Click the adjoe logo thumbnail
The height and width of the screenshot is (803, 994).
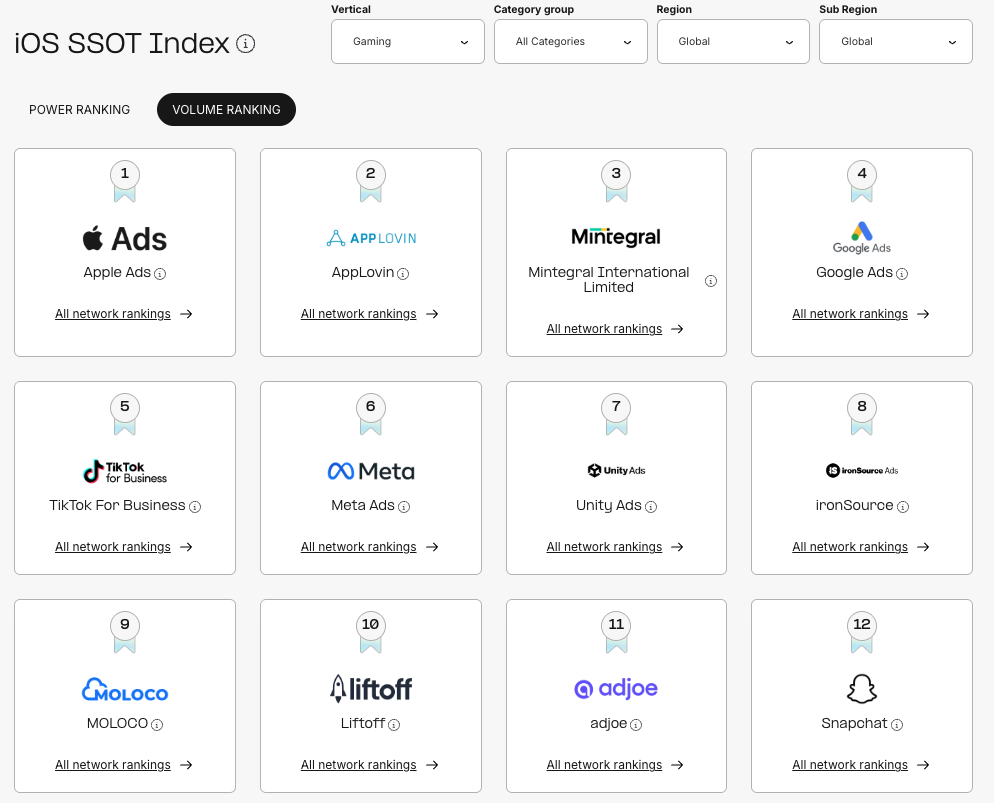pos(616,689)
